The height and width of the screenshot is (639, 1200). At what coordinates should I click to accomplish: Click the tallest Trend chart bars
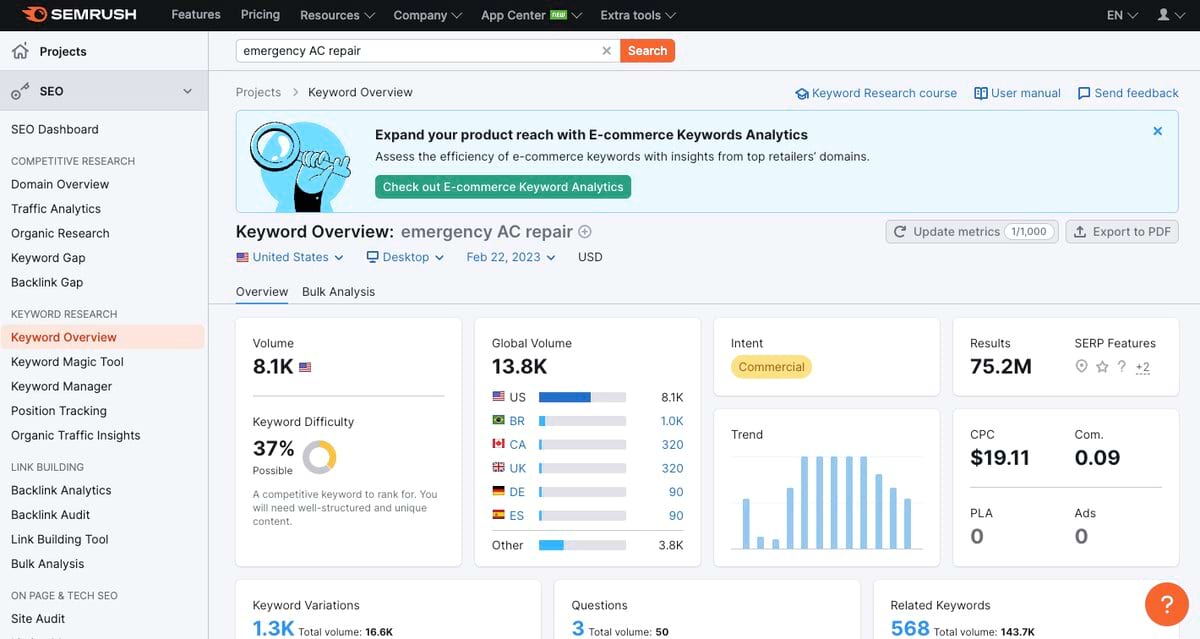coord(834,503)
